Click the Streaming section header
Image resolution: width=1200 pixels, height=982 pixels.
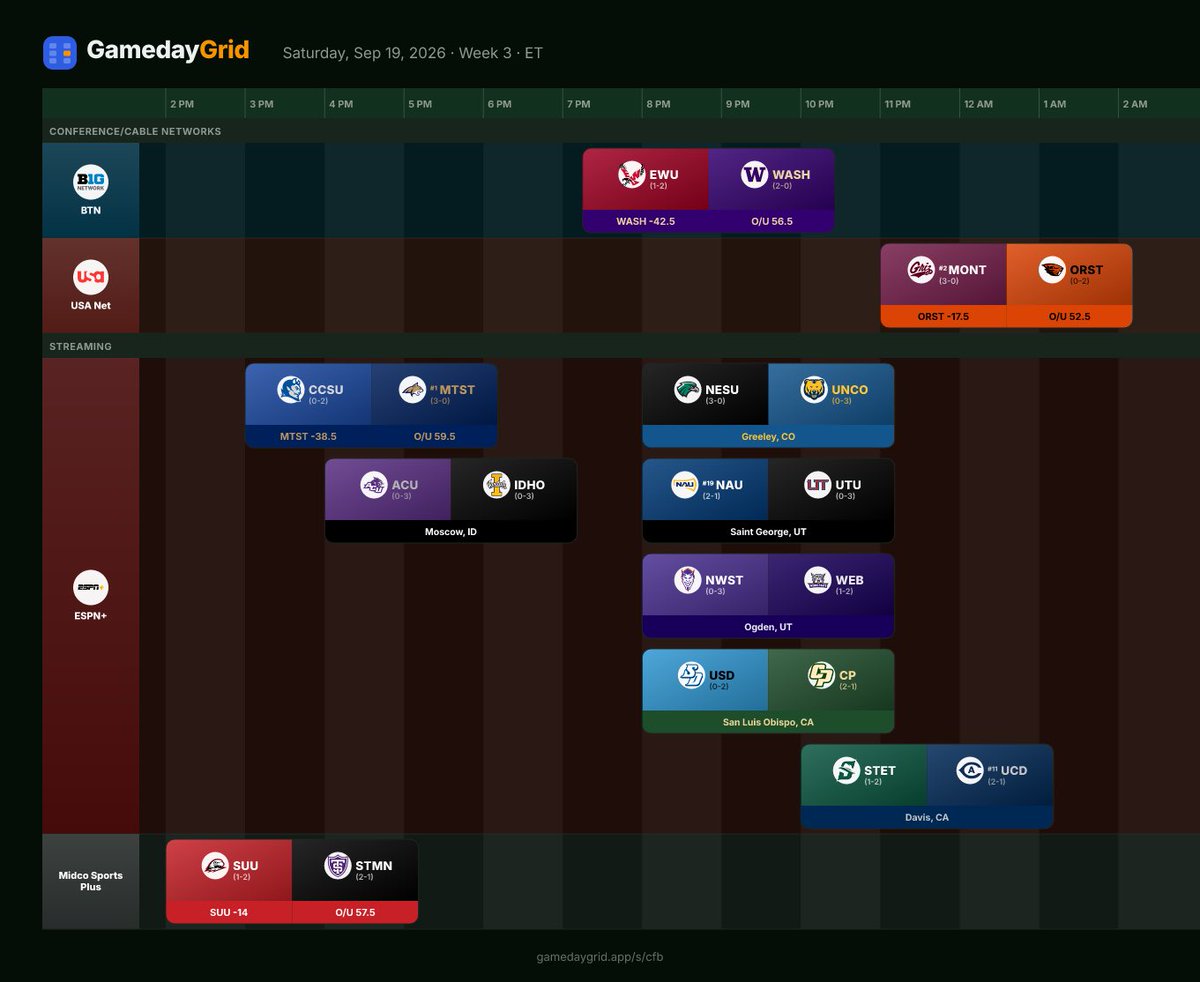[x=81, y=346]
